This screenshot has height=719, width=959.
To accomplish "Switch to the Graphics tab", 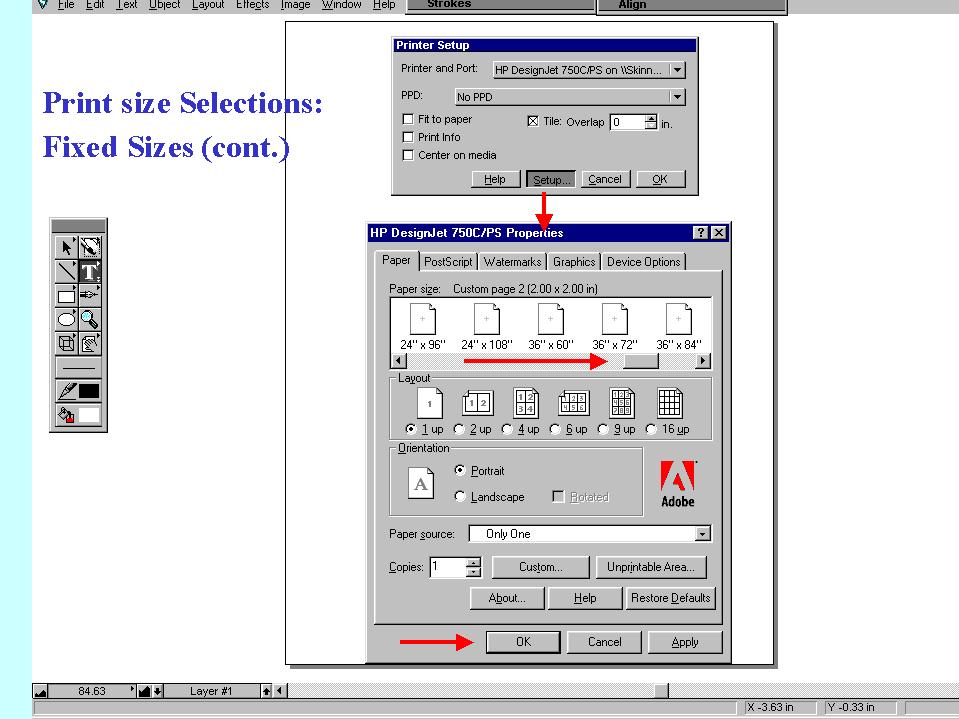I will [574, 262].
